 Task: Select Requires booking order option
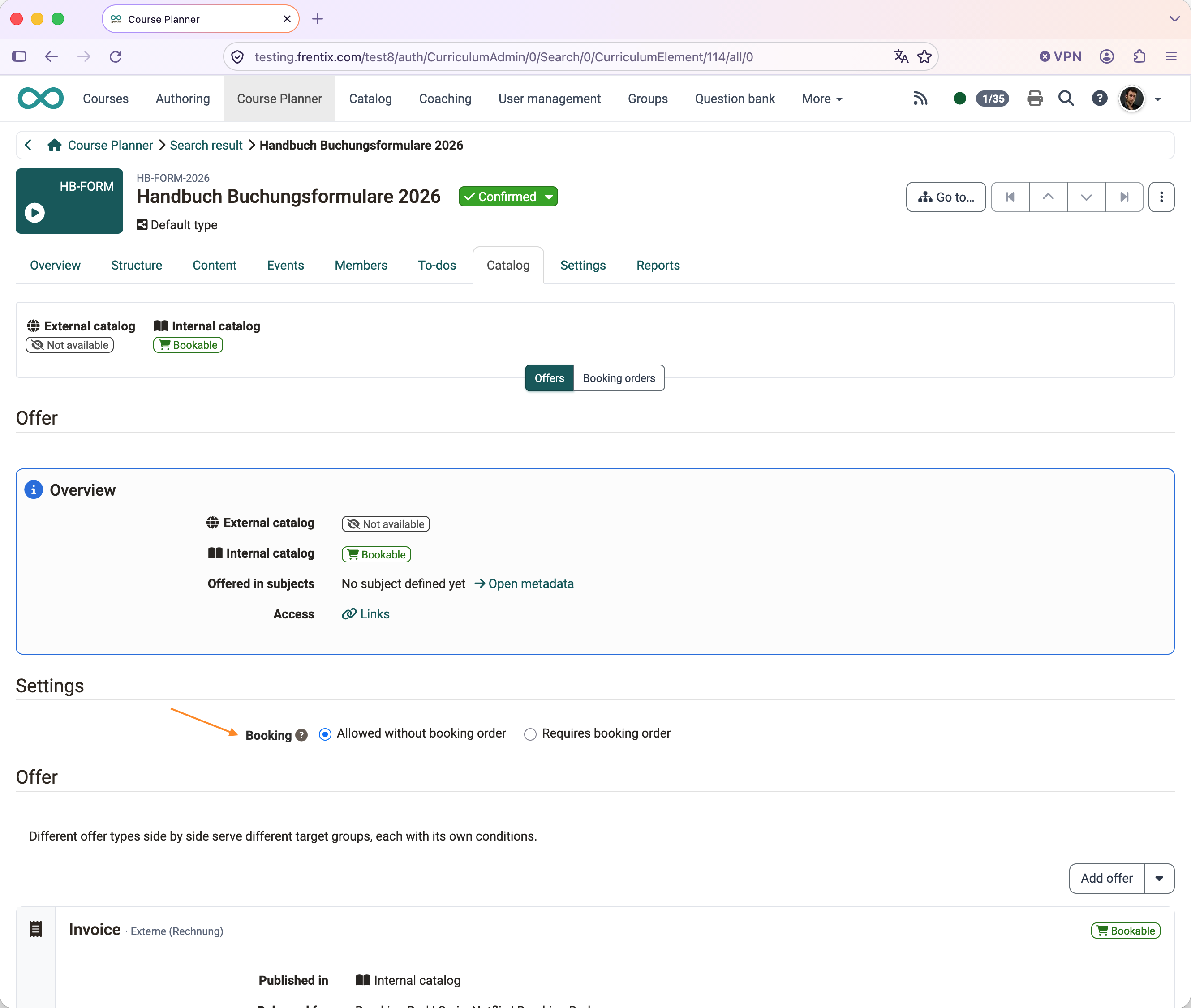click(530, 734)
